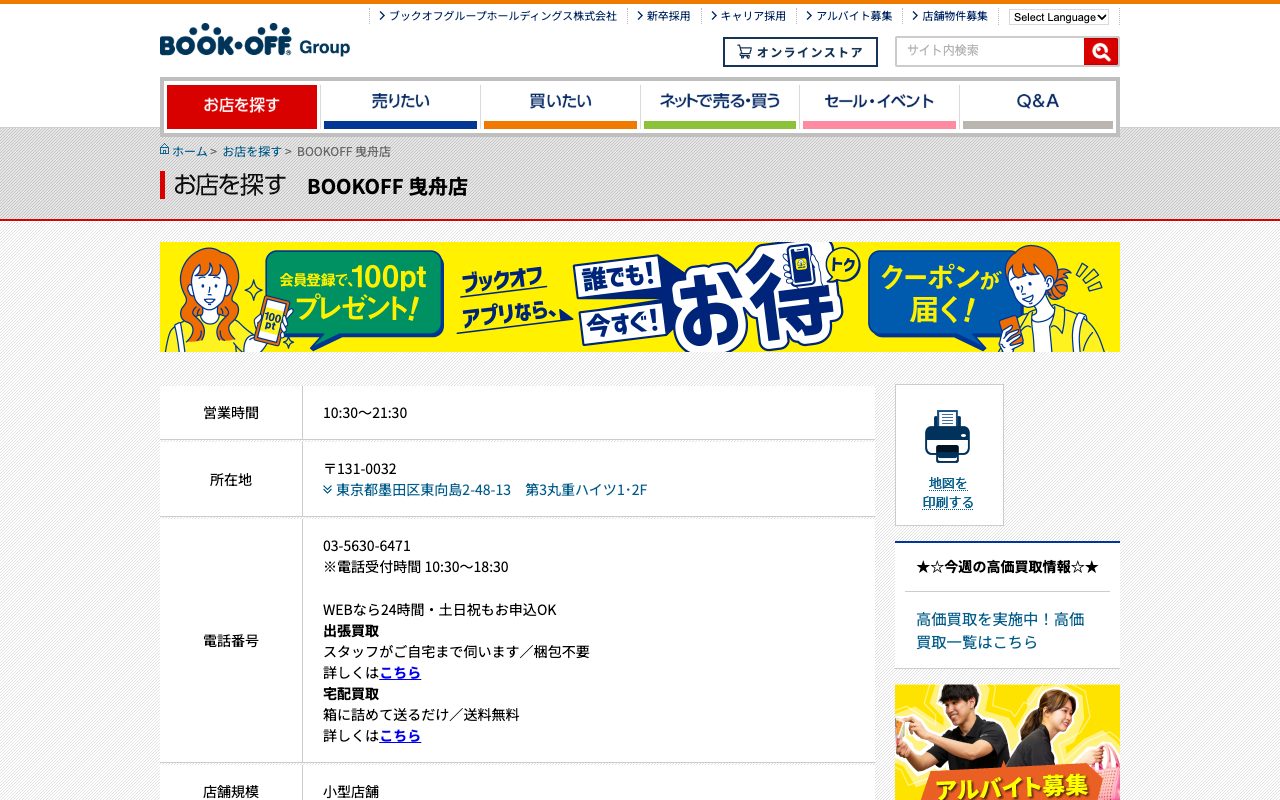
Task: Click the ★☆今週の高価買取情報☆★ heading
Action: [x=1007, y=567]
